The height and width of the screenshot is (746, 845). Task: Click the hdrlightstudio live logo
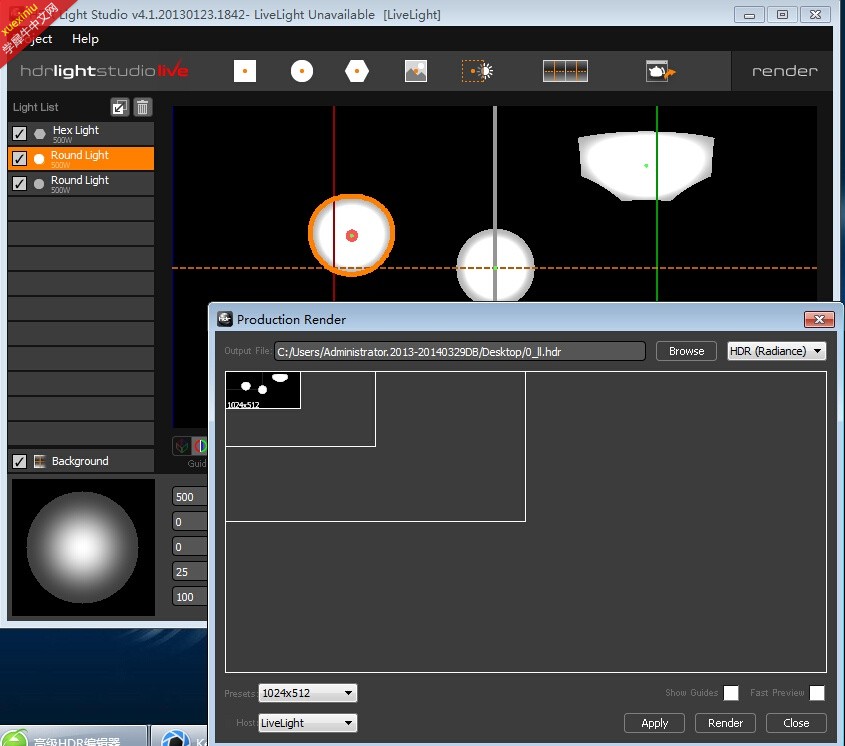point(104,71)
